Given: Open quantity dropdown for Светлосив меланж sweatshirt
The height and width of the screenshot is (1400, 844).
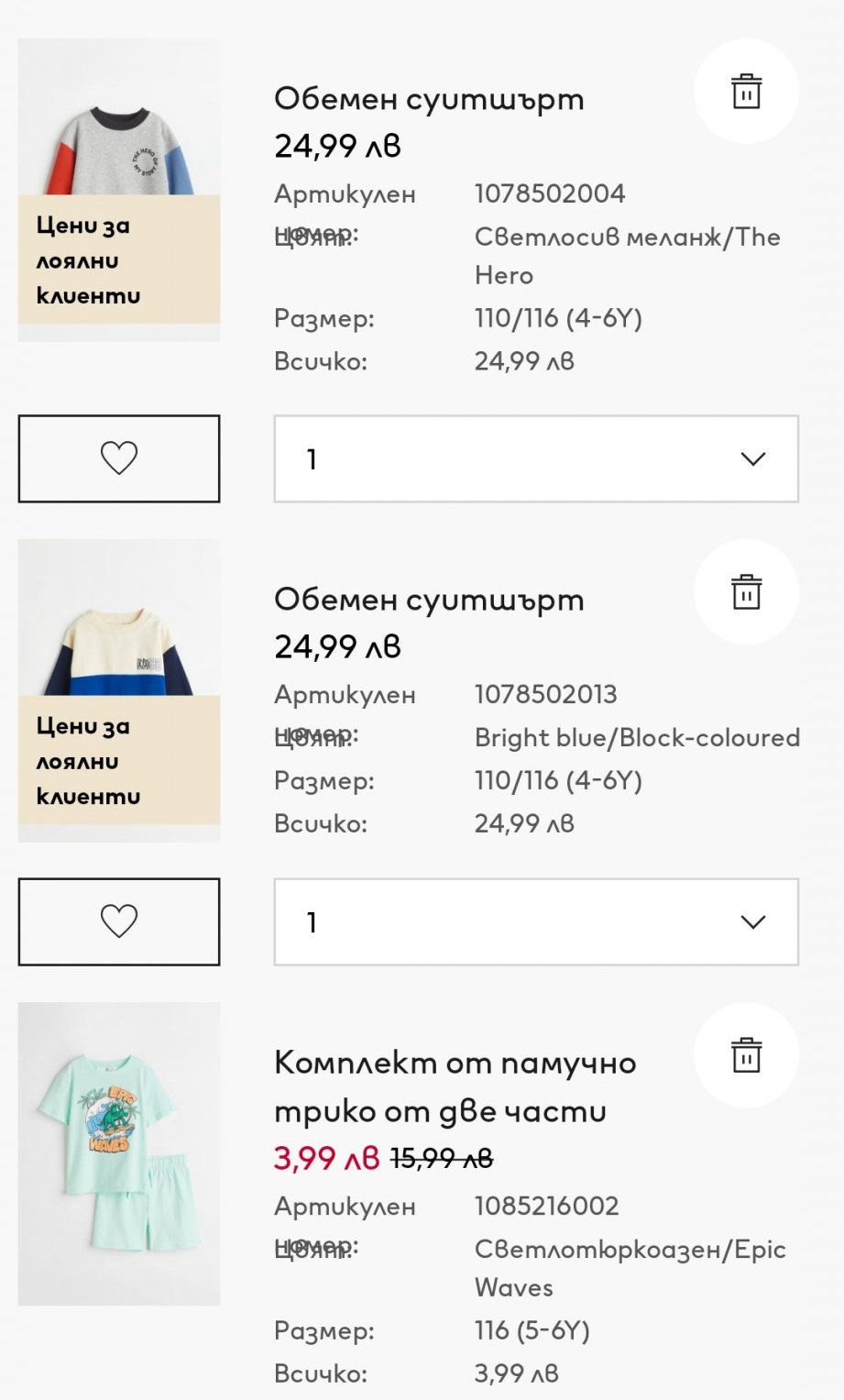Looking at the screenshot, I should [536, 458].
